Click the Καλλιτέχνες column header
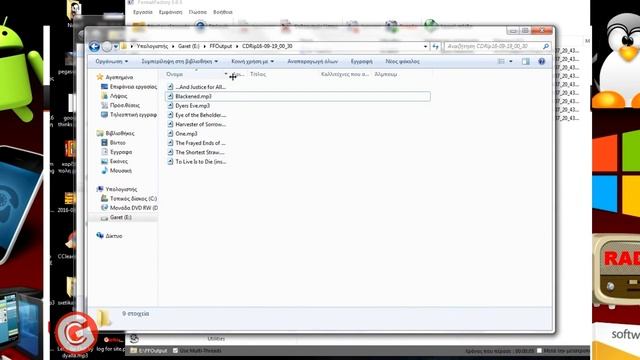 coord(345,74)
